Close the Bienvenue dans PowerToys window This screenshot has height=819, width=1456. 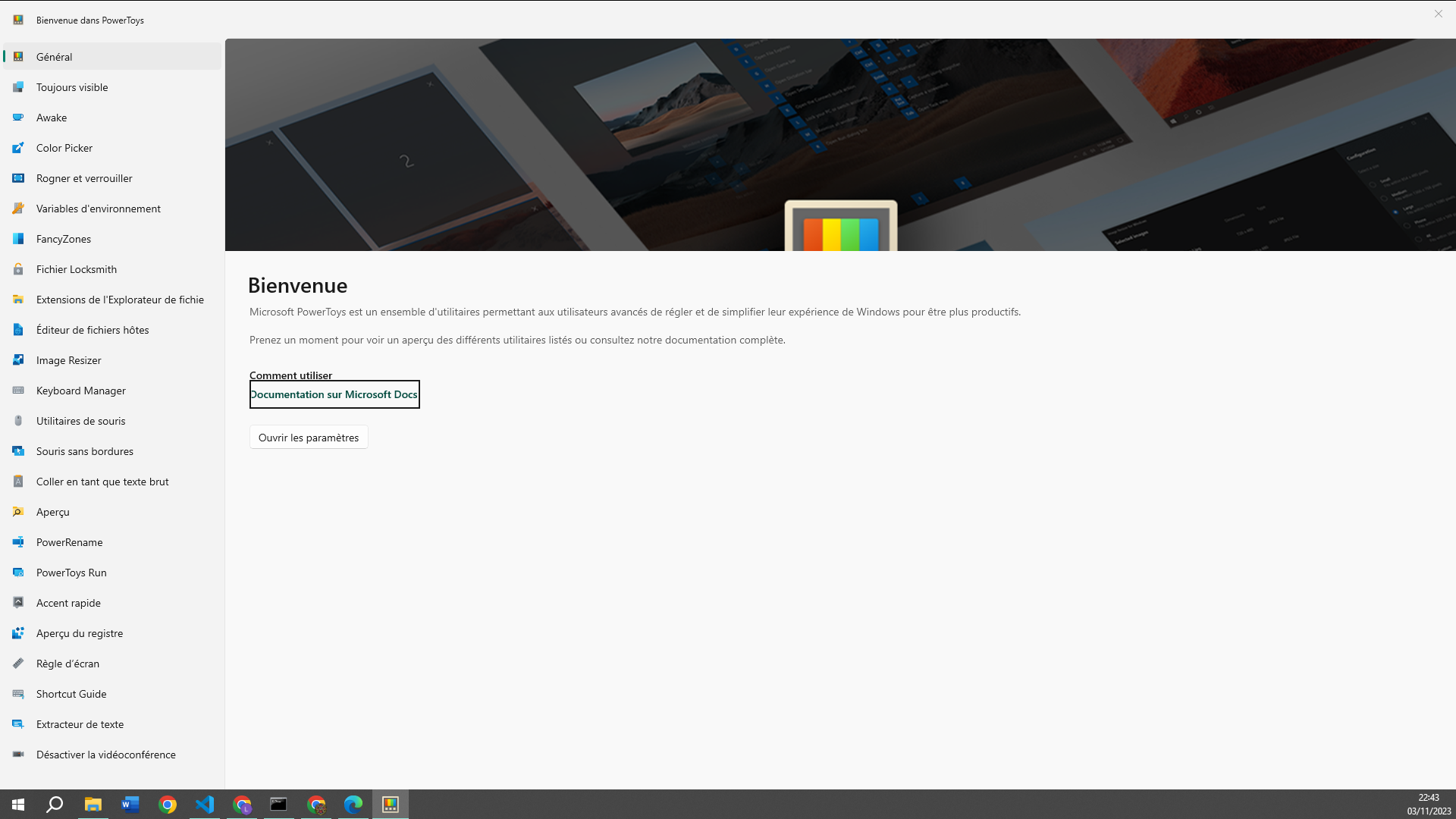tap(1438, 14)
